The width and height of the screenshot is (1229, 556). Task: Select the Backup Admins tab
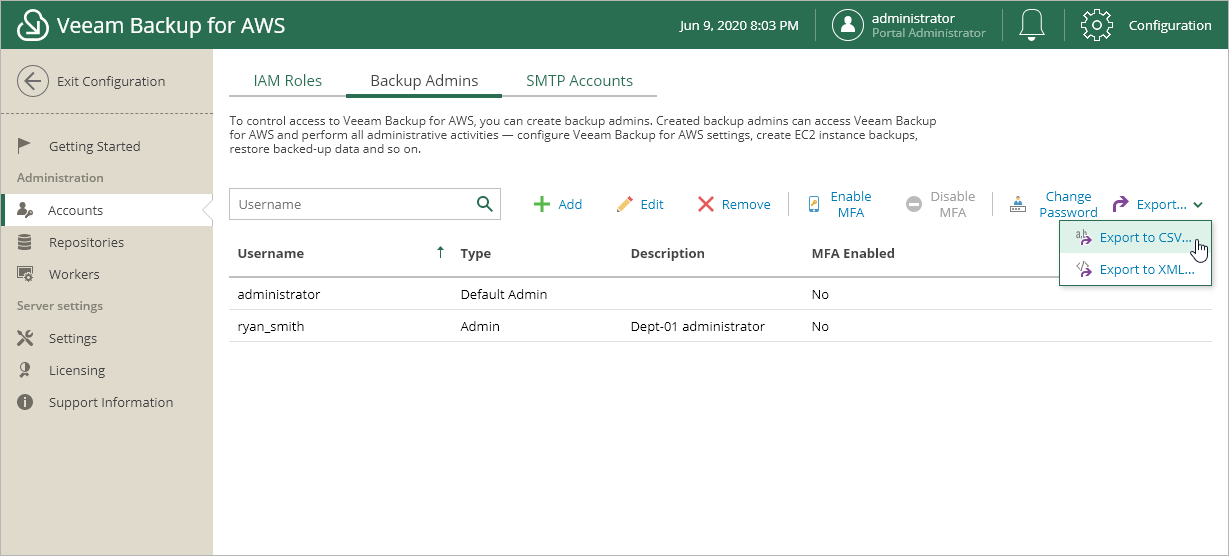click(424, 81)
